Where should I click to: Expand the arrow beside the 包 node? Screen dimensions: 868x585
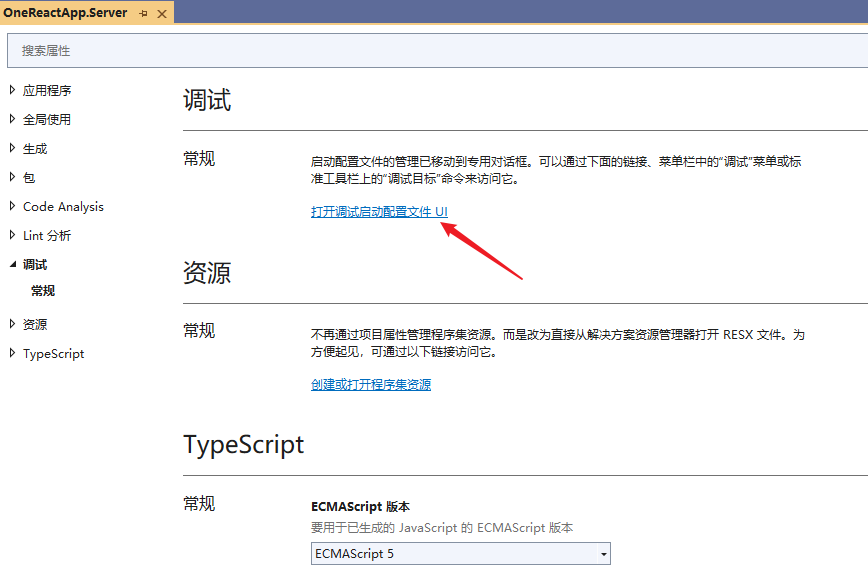click(x=12, y=177)
